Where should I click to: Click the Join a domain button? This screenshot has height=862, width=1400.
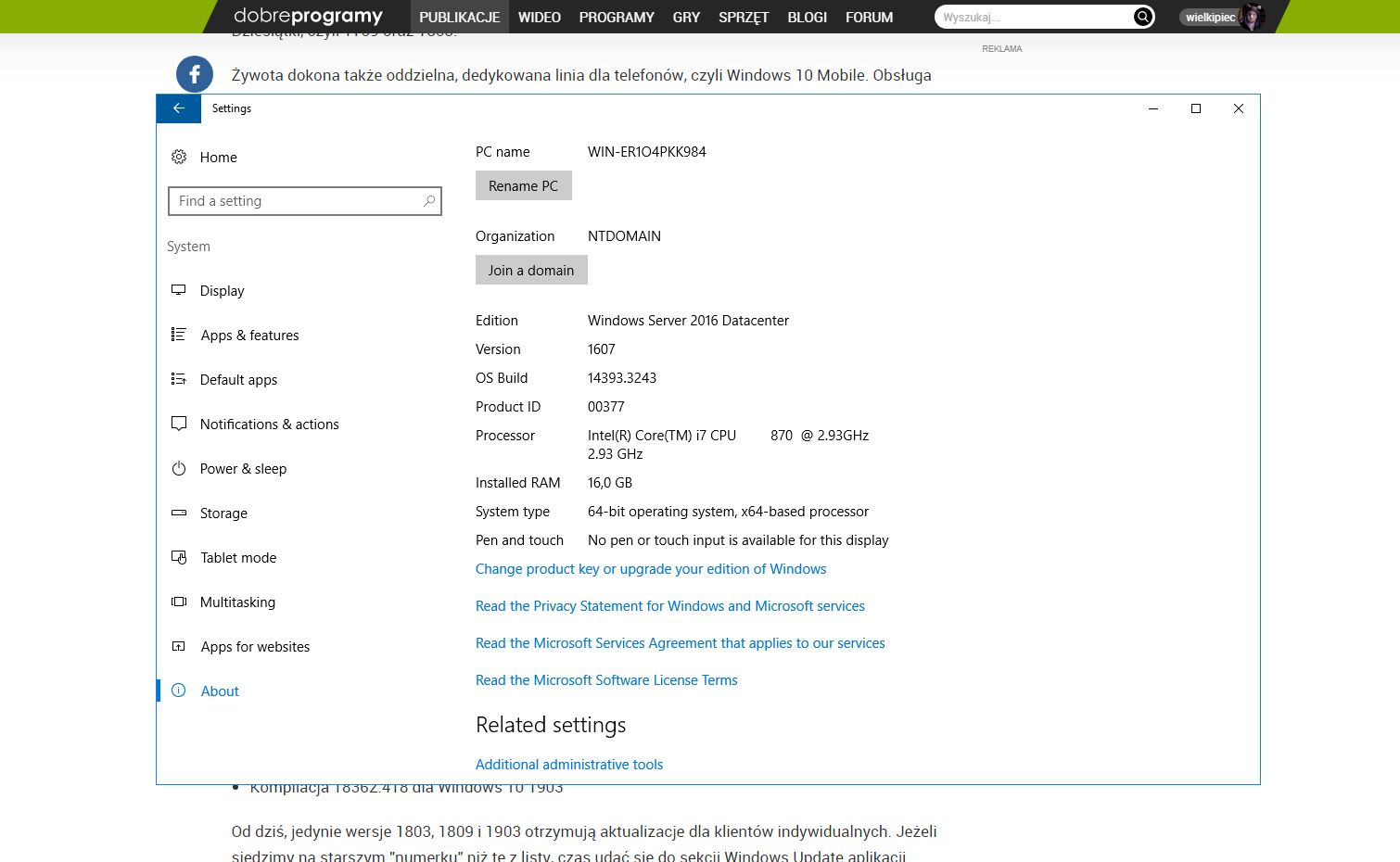click(x=531, y=270)
